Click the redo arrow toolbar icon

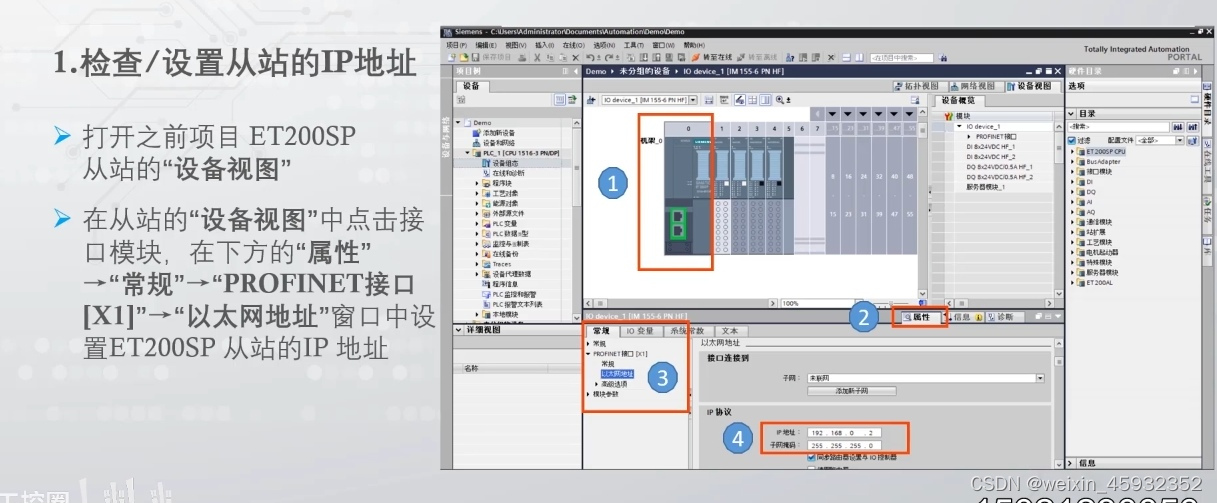coord(607,58)
